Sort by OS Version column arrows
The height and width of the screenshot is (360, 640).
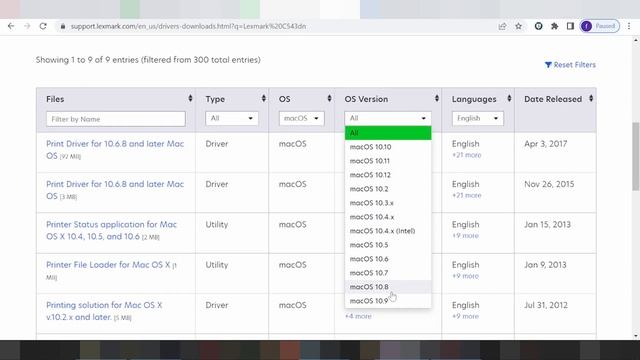(437, 98)
